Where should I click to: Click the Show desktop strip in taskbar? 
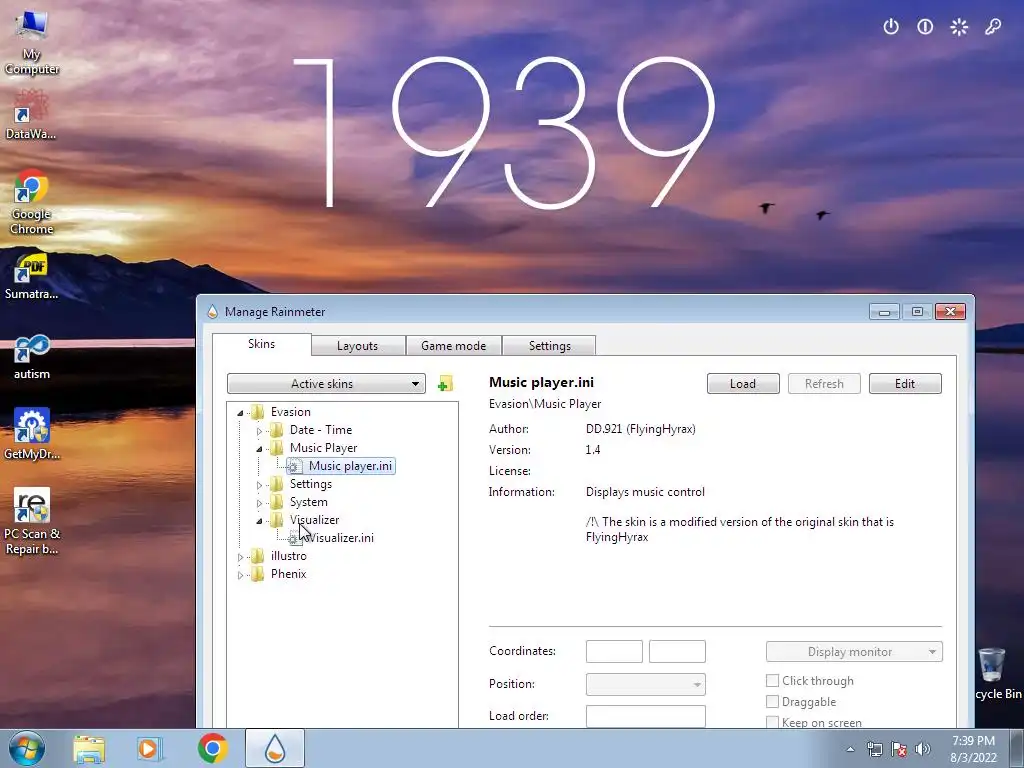click(x=1016, y=748)
